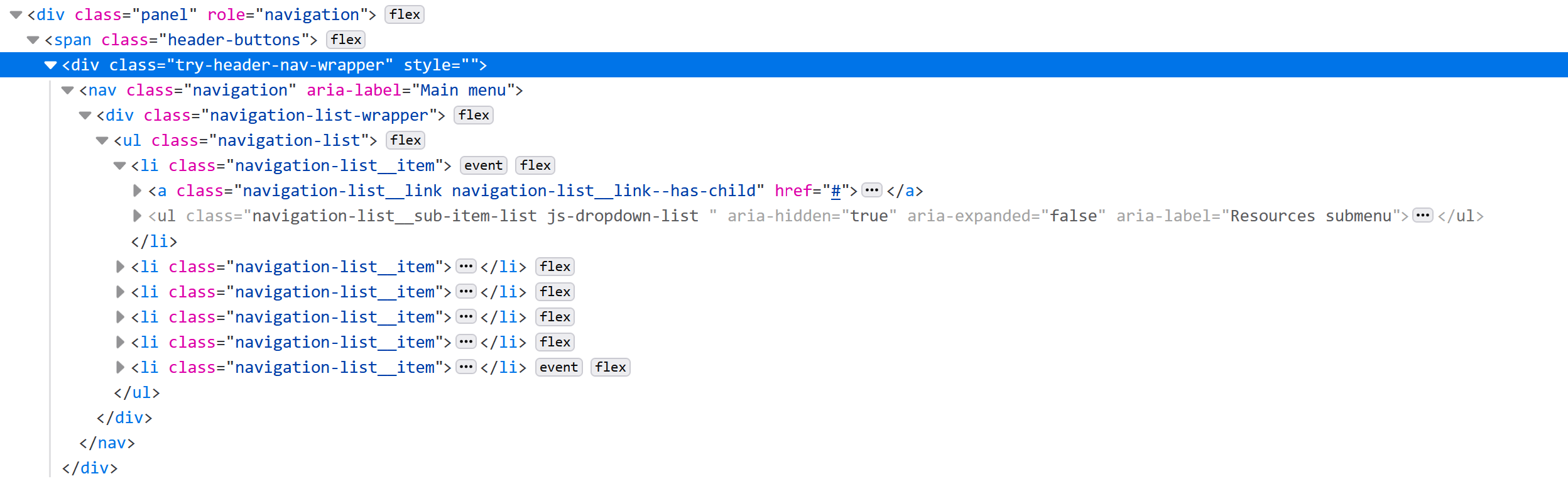The width and height of the screenshot is (1568, 481).
Task: Toggle flex badge on navigation-list-wrapper div
Action: point(473,115)
